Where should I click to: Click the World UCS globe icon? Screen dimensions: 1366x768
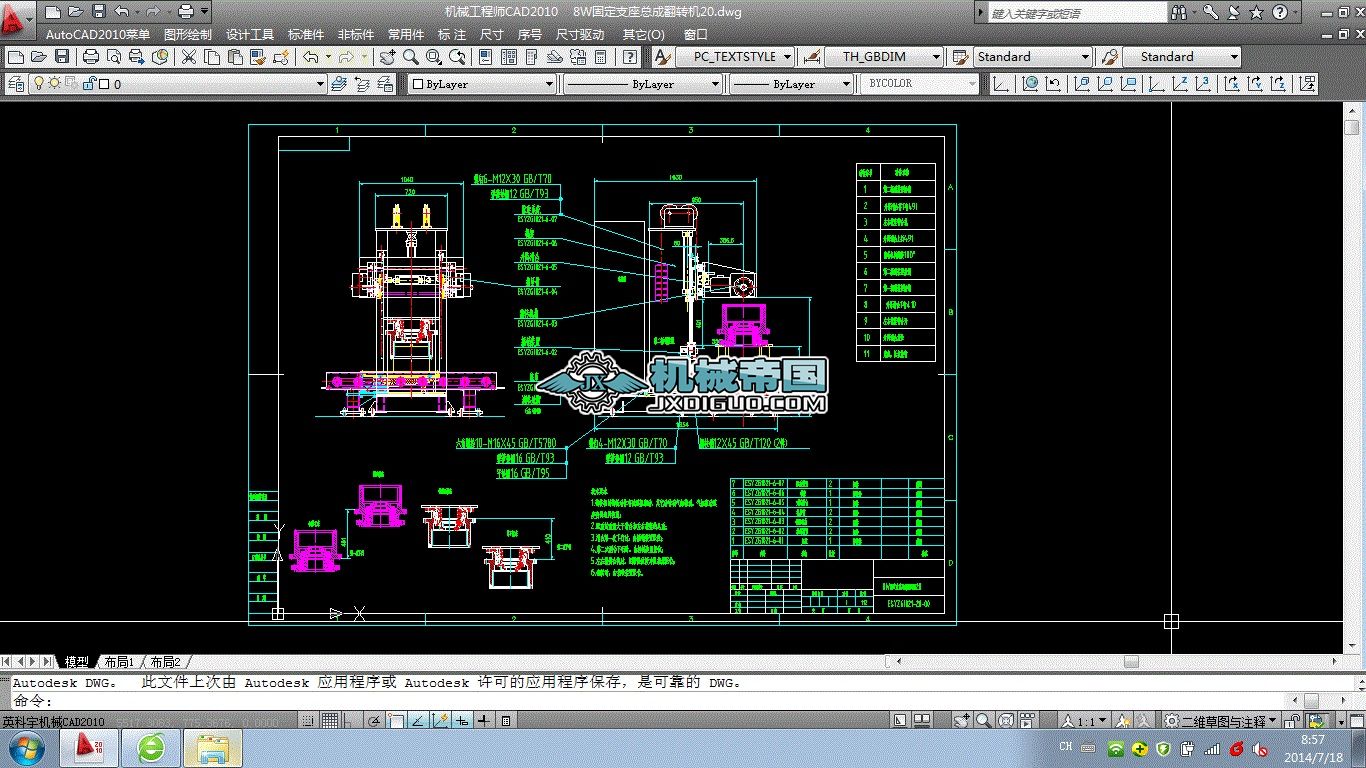pos(1029,84)
